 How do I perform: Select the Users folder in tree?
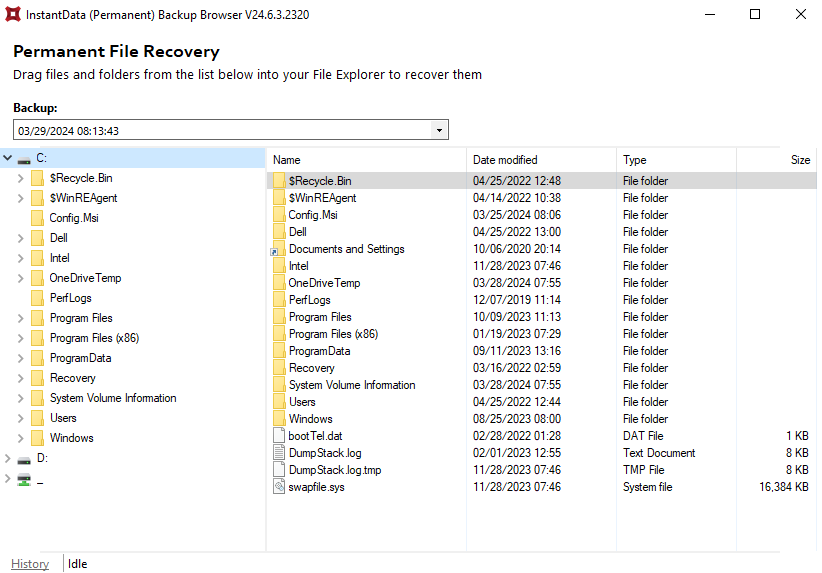point(63,418)
